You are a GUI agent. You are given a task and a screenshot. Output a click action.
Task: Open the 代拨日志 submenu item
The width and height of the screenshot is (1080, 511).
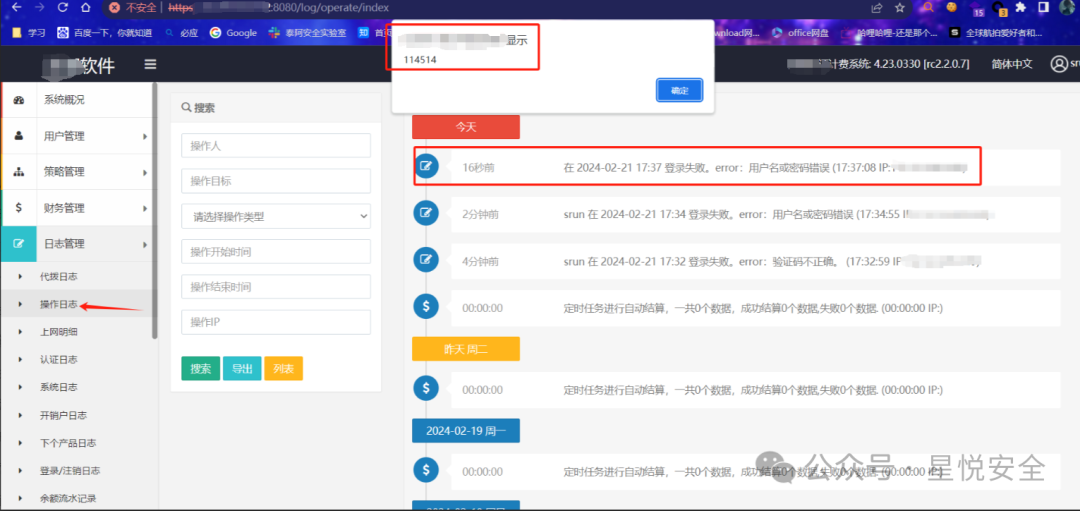[59, 276]
